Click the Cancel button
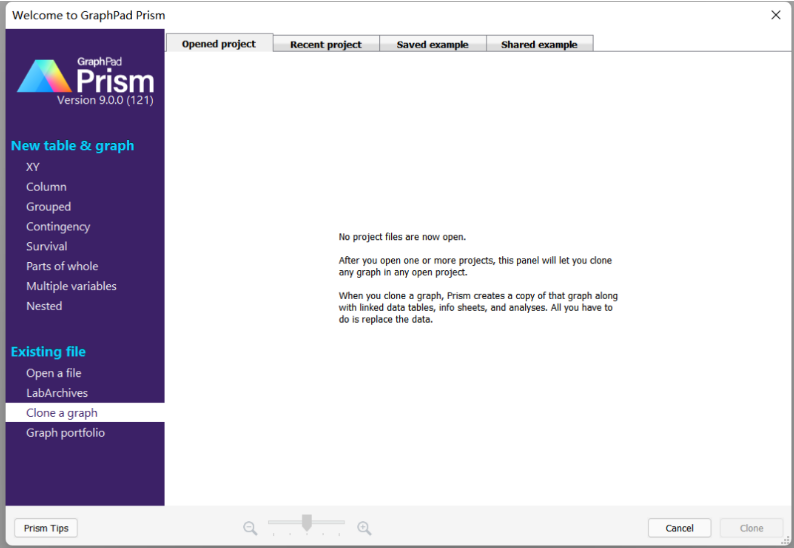 point(680,528)
